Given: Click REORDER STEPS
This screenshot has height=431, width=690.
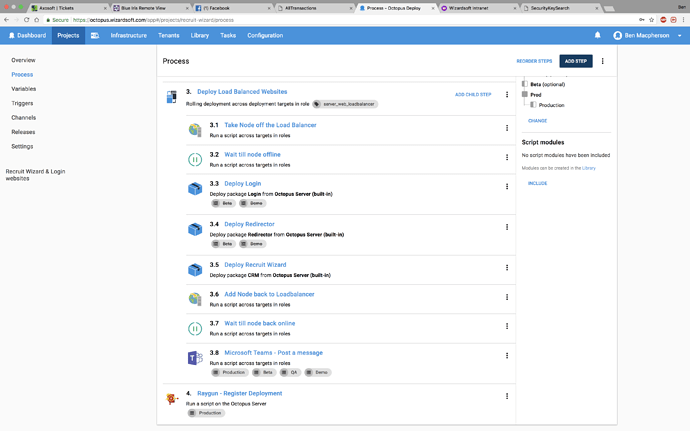Looking at the screenshot, I should point(534,61).
